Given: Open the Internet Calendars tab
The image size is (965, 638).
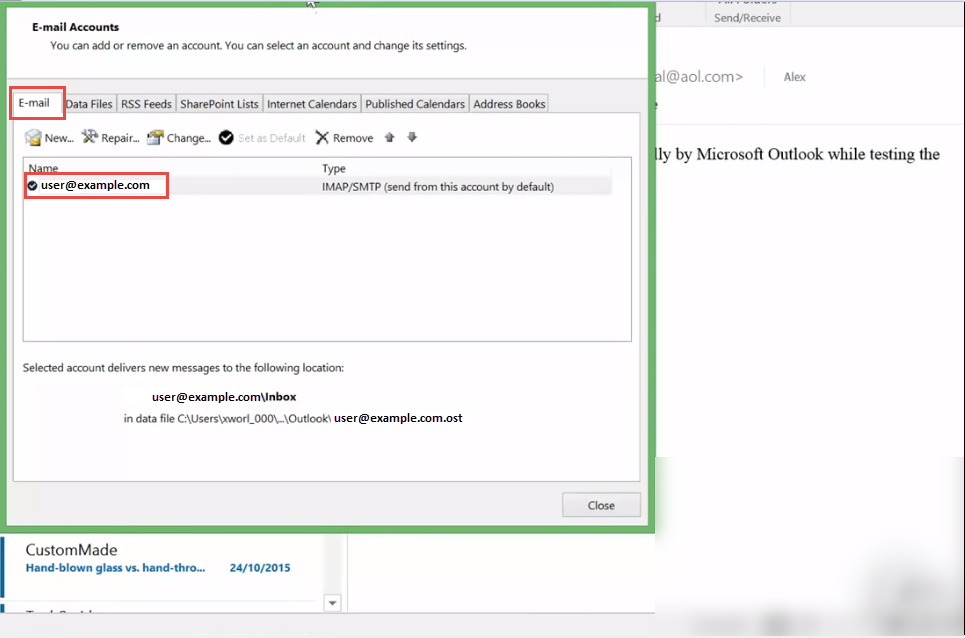Looking at the screenshot, I should (x=310, y=103).
